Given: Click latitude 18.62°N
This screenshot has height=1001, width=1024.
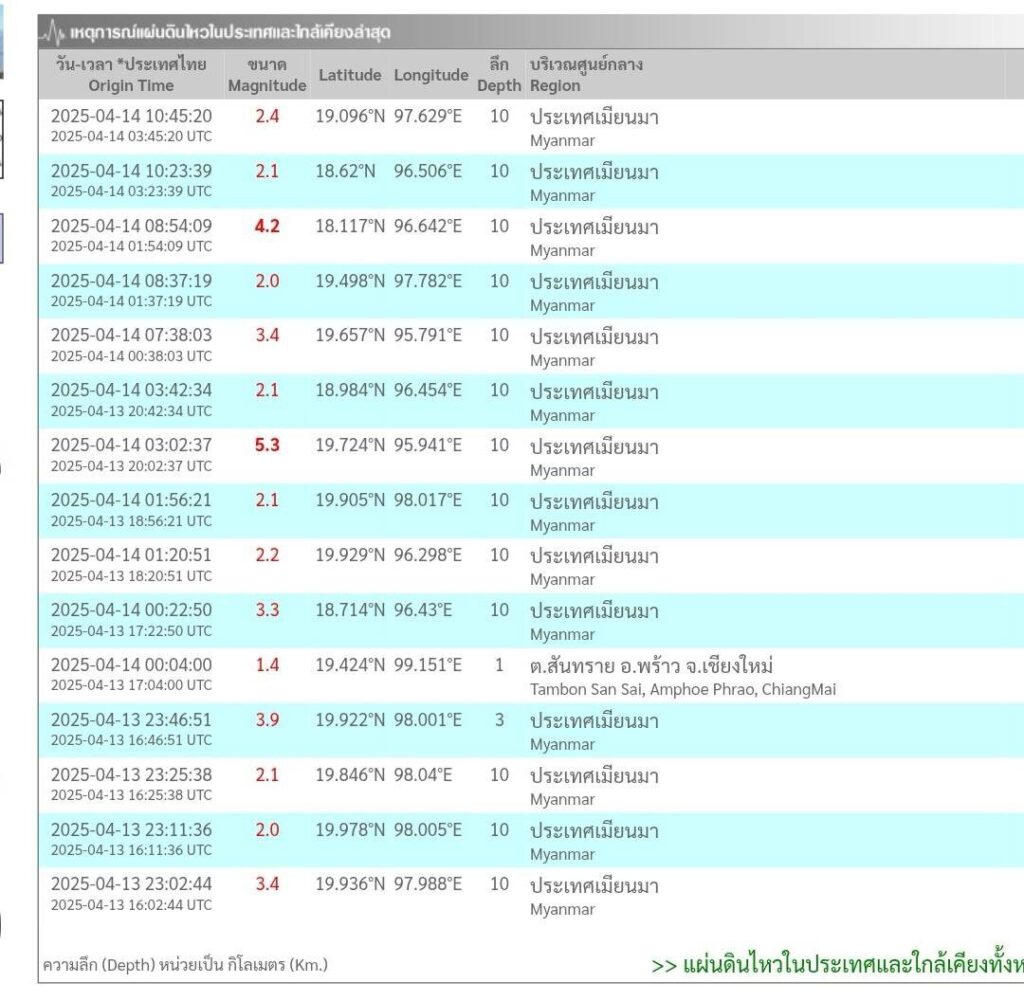Looking at the screenshot, I should click(x=345, y=170).
